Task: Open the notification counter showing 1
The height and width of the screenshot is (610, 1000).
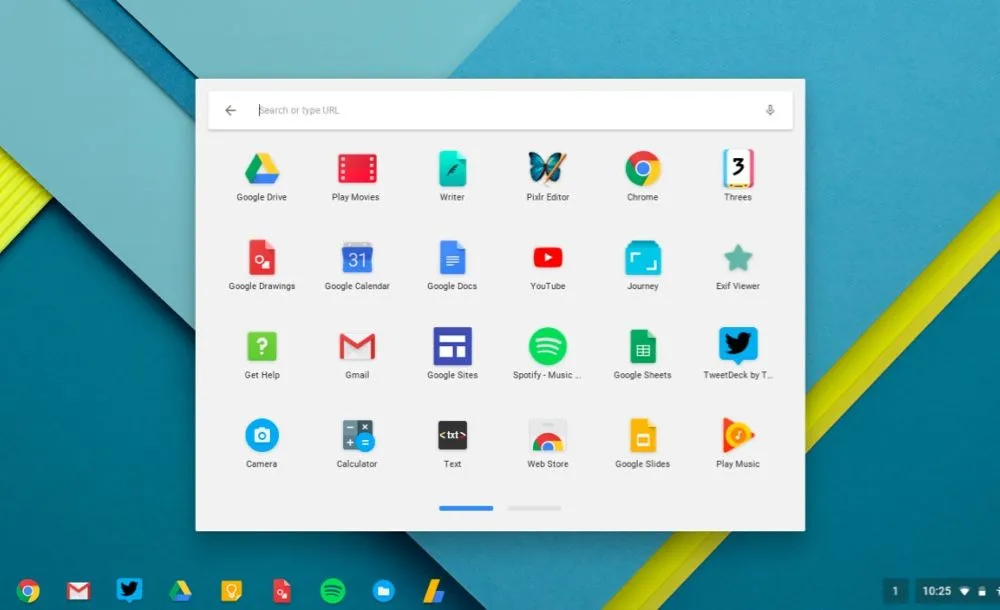Action: [895, 591]
